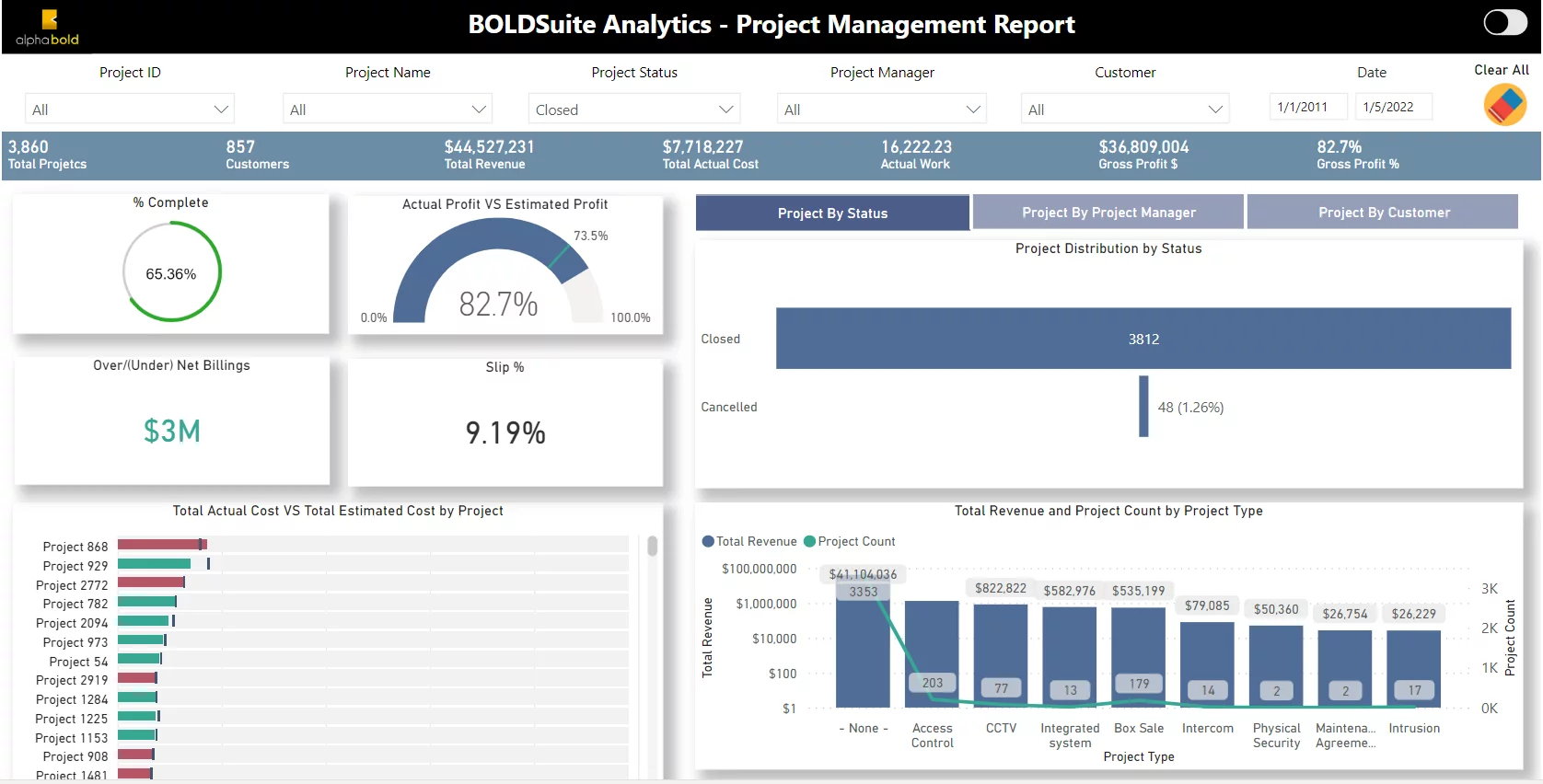Select the Project 929 bar
Viewport: 1543px width, 784px height.
pos(154,563)
